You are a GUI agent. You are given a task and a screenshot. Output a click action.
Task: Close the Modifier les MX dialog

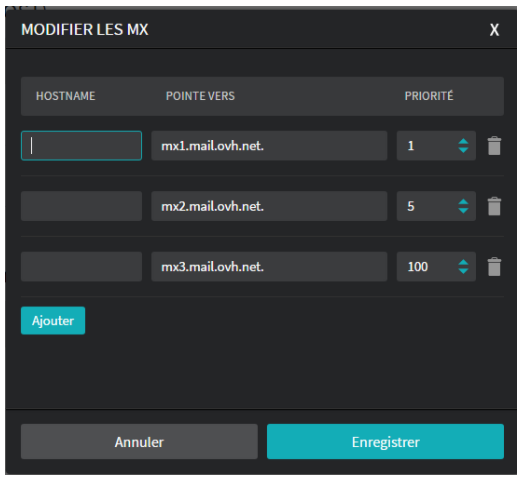coord(494,30)
